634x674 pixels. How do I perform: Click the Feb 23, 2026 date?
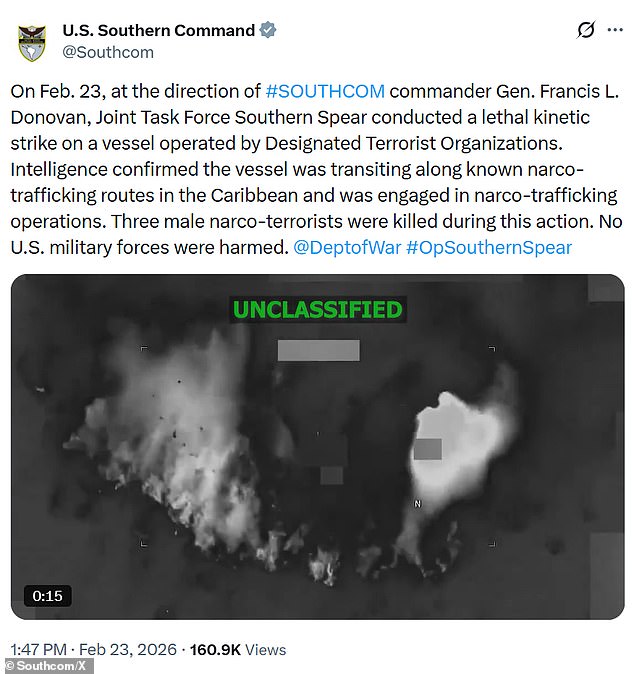[128, 649]
